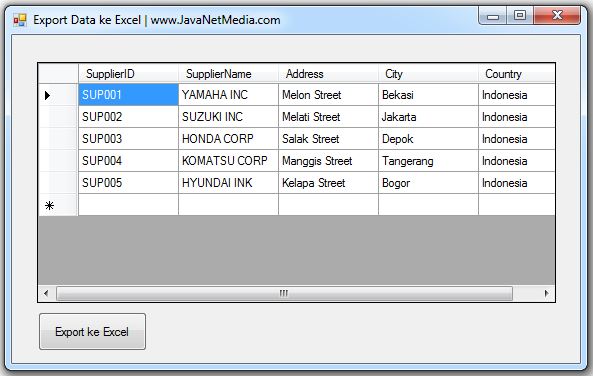Click the select-all corner cell of the grid

58,73
